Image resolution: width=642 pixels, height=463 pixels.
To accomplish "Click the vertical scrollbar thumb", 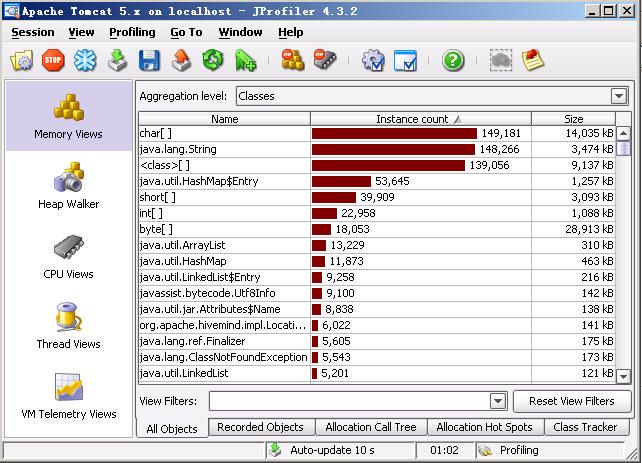I will [623, 148].
